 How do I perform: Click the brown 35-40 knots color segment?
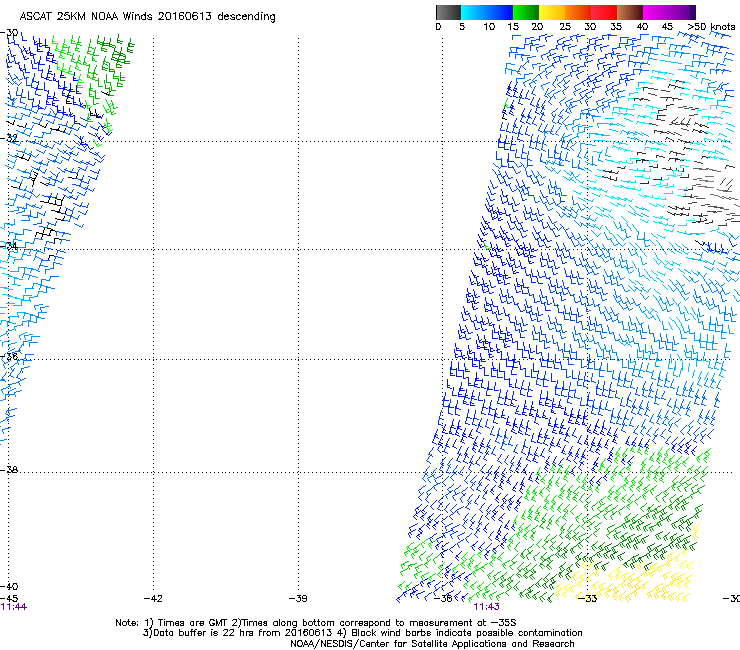tap(630, 12)
